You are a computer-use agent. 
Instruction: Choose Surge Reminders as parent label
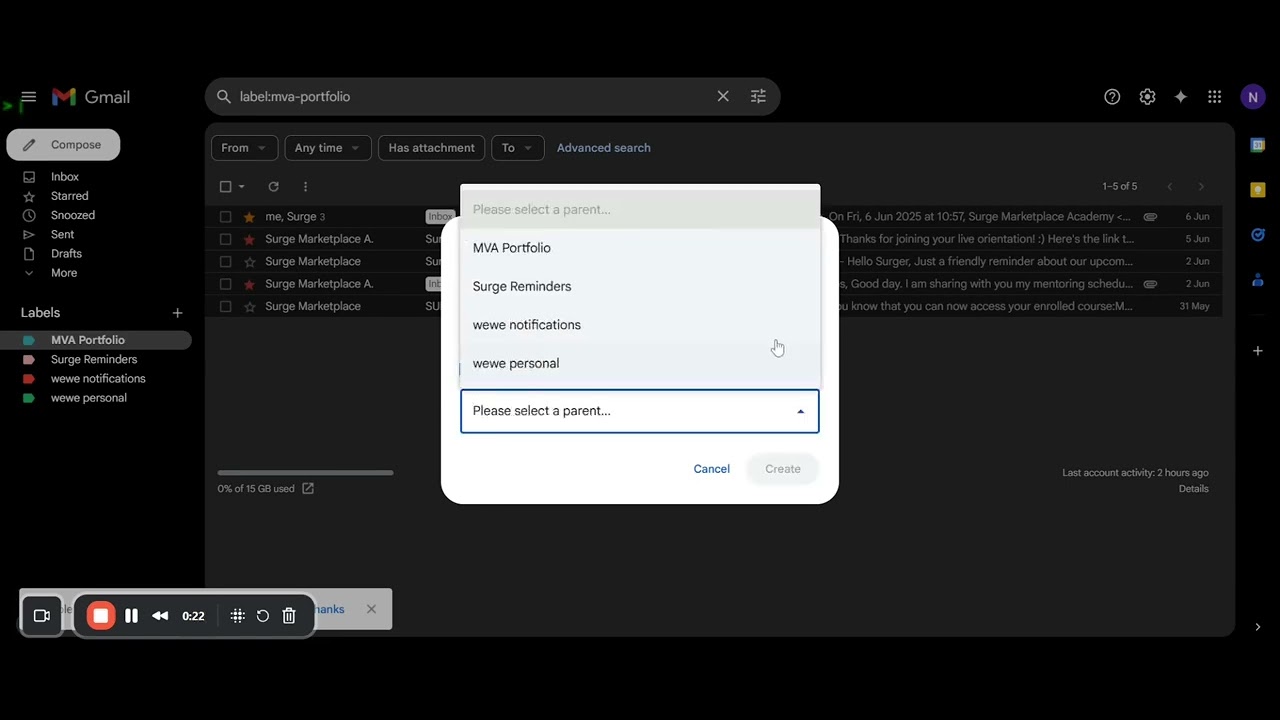point(640,286)
